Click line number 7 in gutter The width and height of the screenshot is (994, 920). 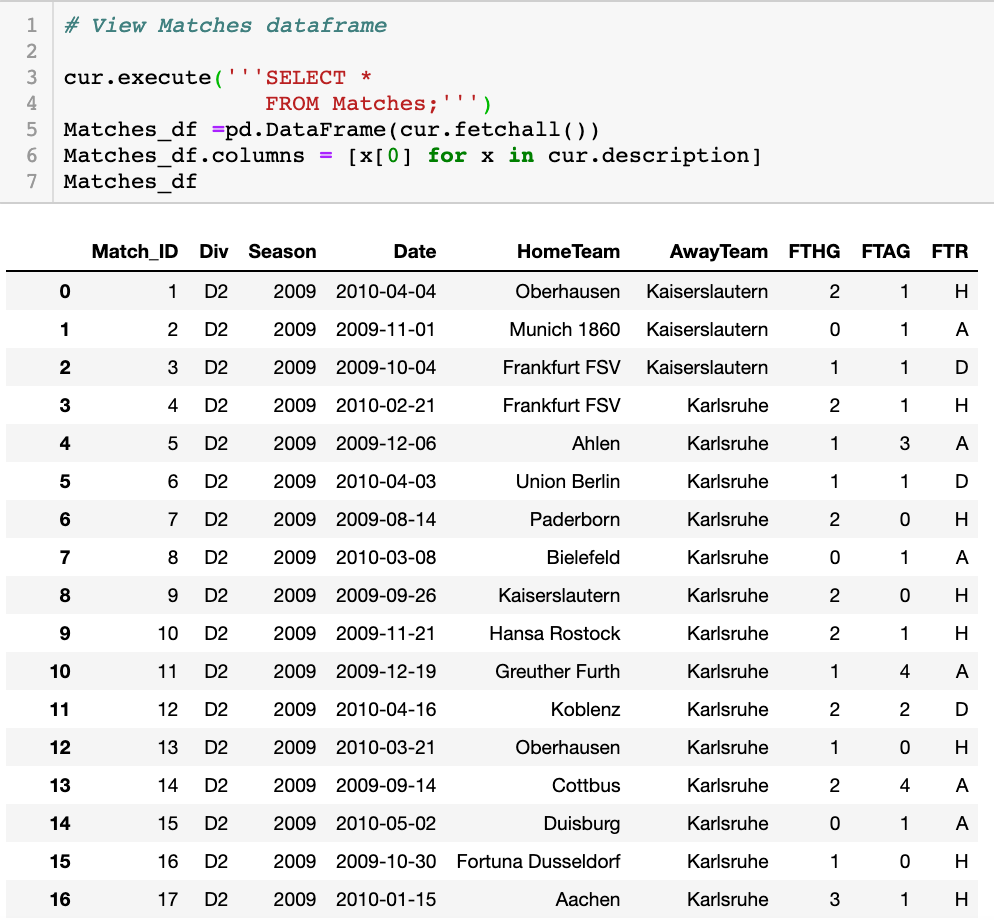[x=32, y=181]
